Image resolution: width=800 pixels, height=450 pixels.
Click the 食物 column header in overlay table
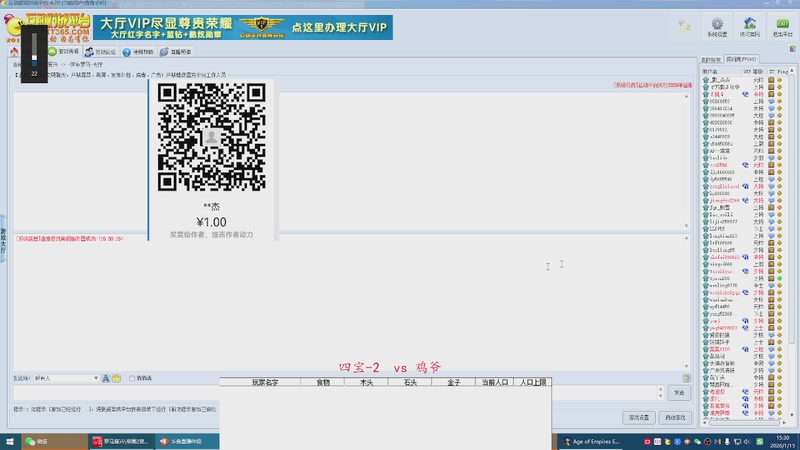pos(323,382)
